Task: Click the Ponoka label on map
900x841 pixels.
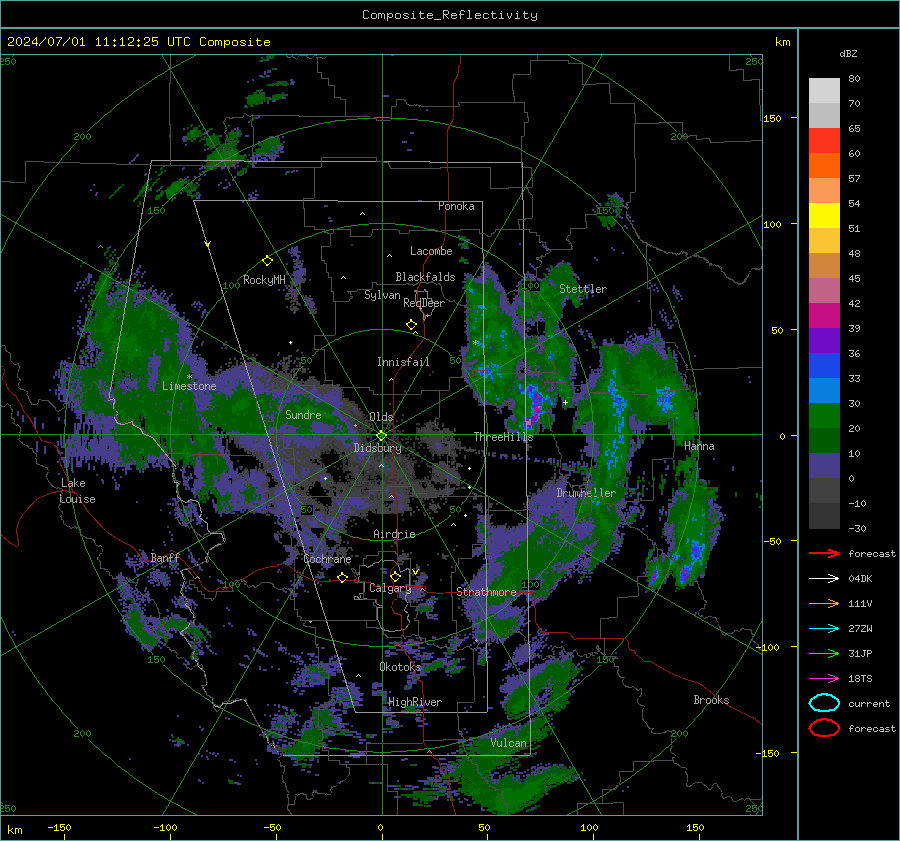Action: click(456, 206)
